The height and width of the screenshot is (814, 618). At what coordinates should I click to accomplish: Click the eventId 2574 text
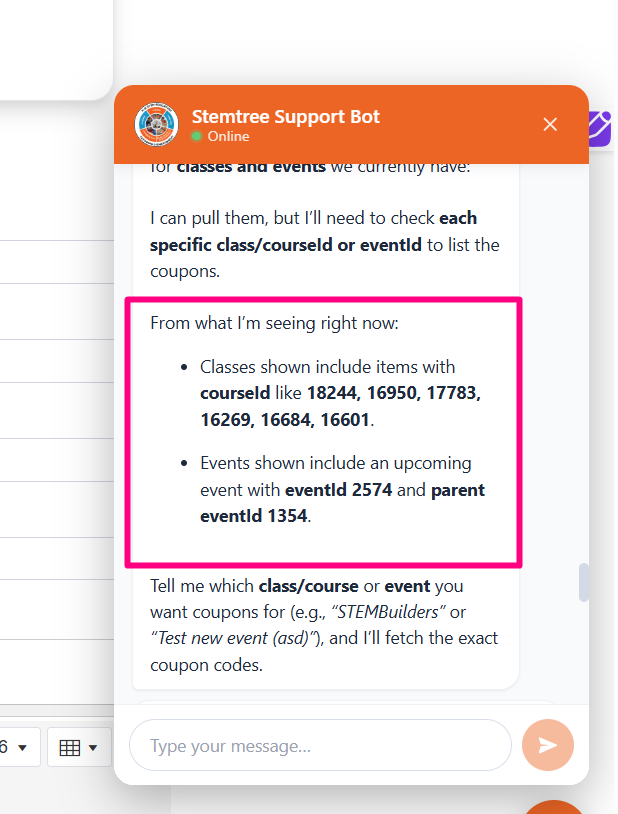click(339, 490)
